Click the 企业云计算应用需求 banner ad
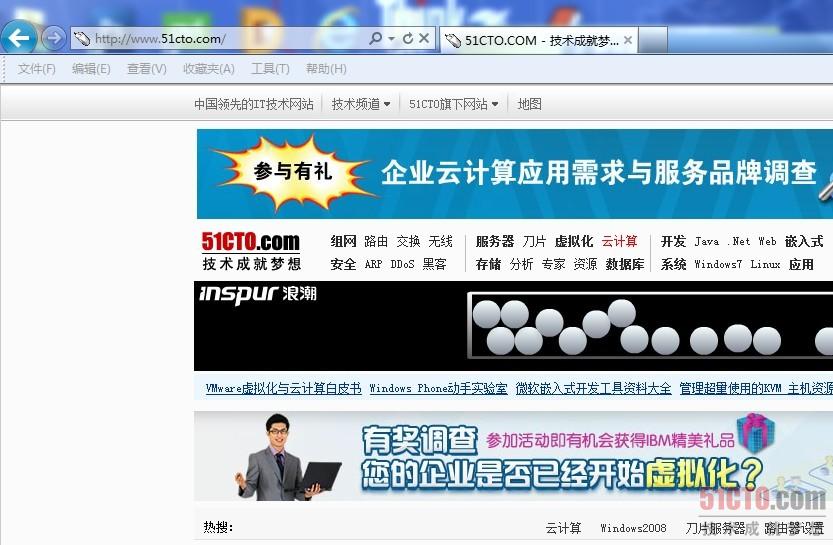The image size is (833, 545). click(514, 174)
